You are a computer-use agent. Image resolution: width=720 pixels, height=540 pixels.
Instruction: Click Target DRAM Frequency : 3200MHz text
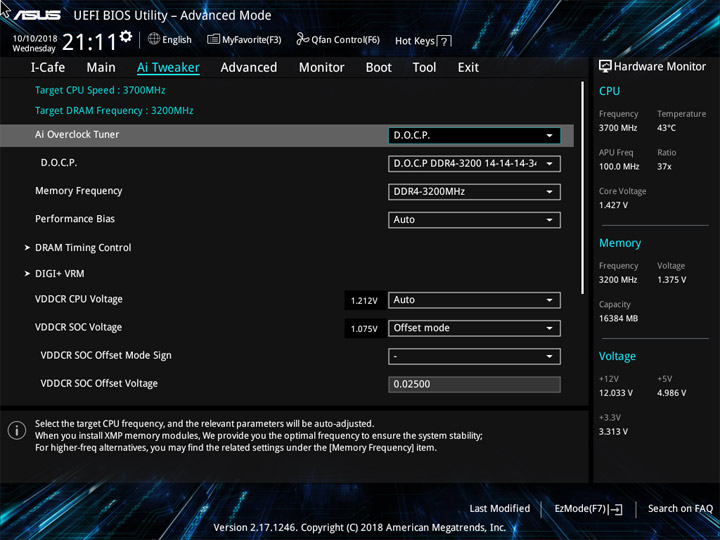[x=114, y=111]
